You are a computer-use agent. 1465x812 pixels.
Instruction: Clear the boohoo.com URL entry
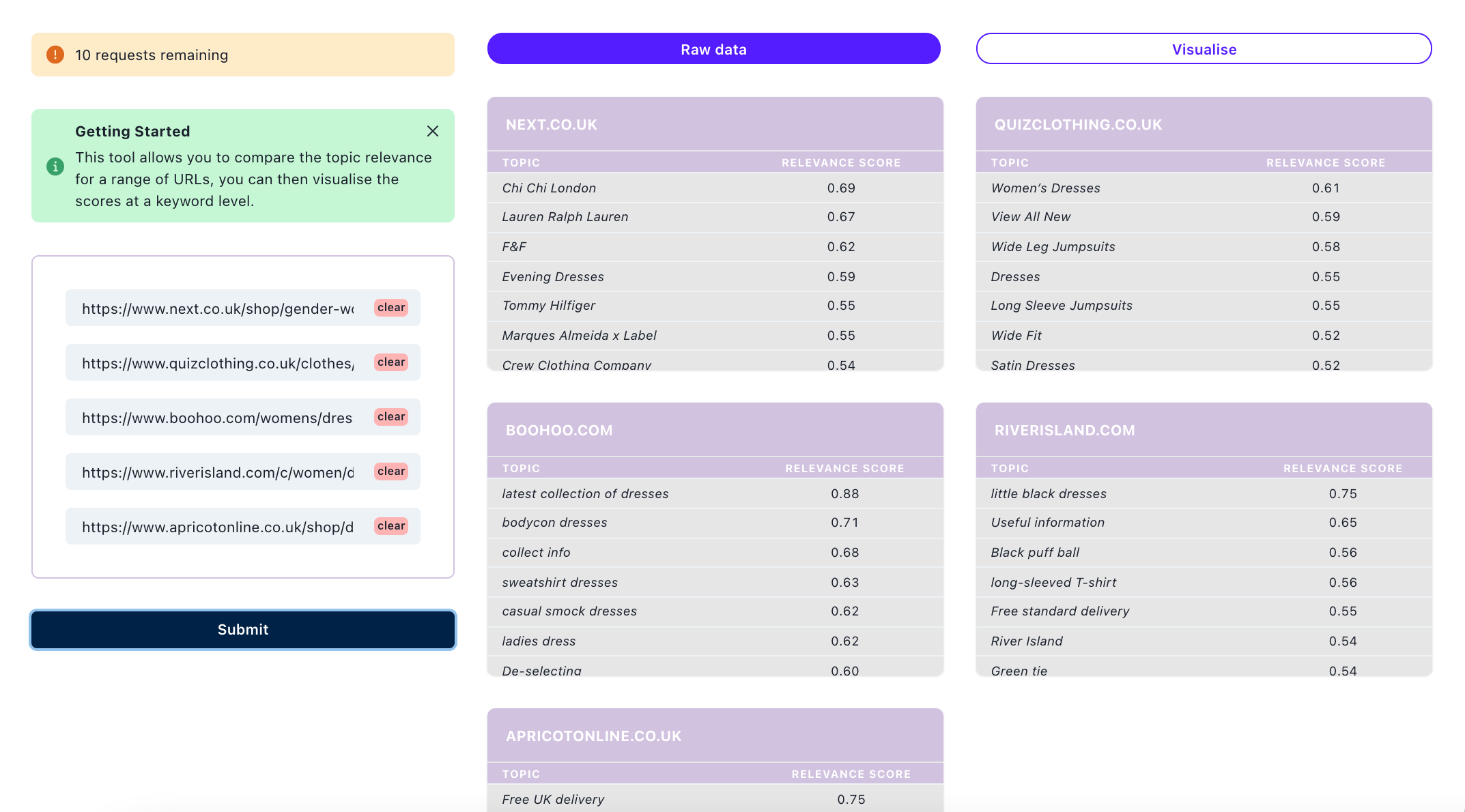(391, 417)
